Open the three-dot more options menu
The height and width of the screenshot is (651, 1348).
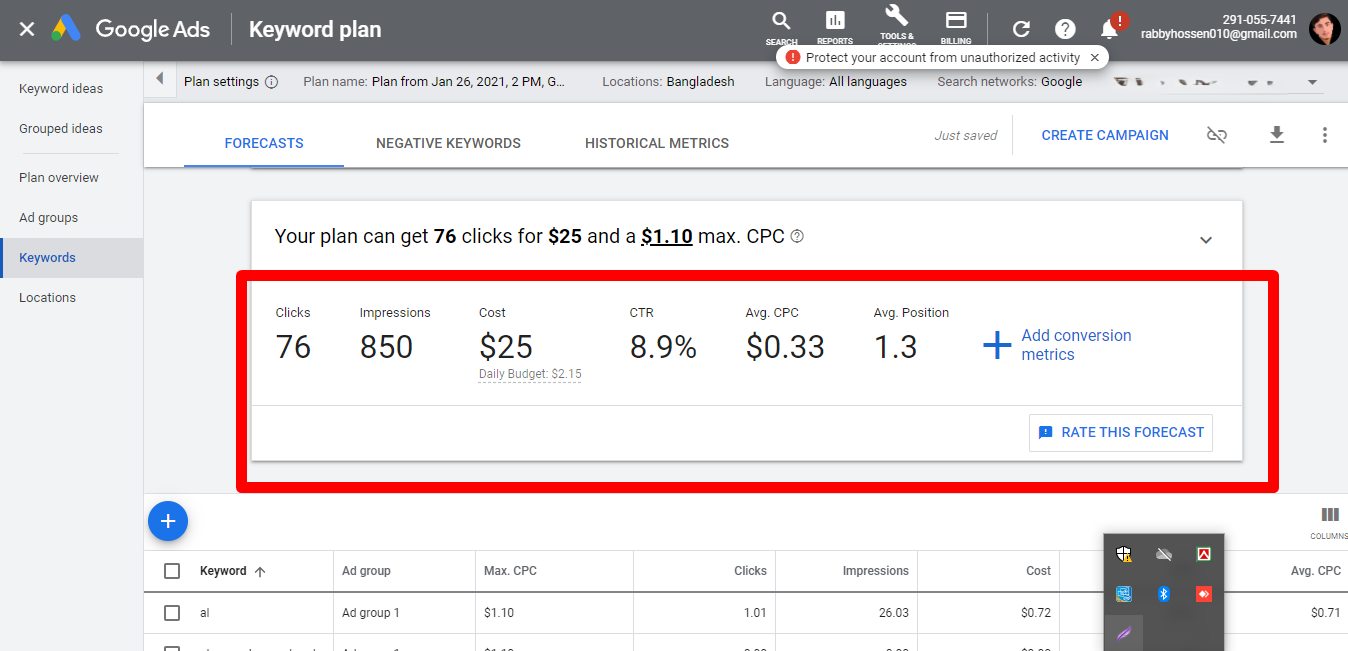pos(1324,135)
